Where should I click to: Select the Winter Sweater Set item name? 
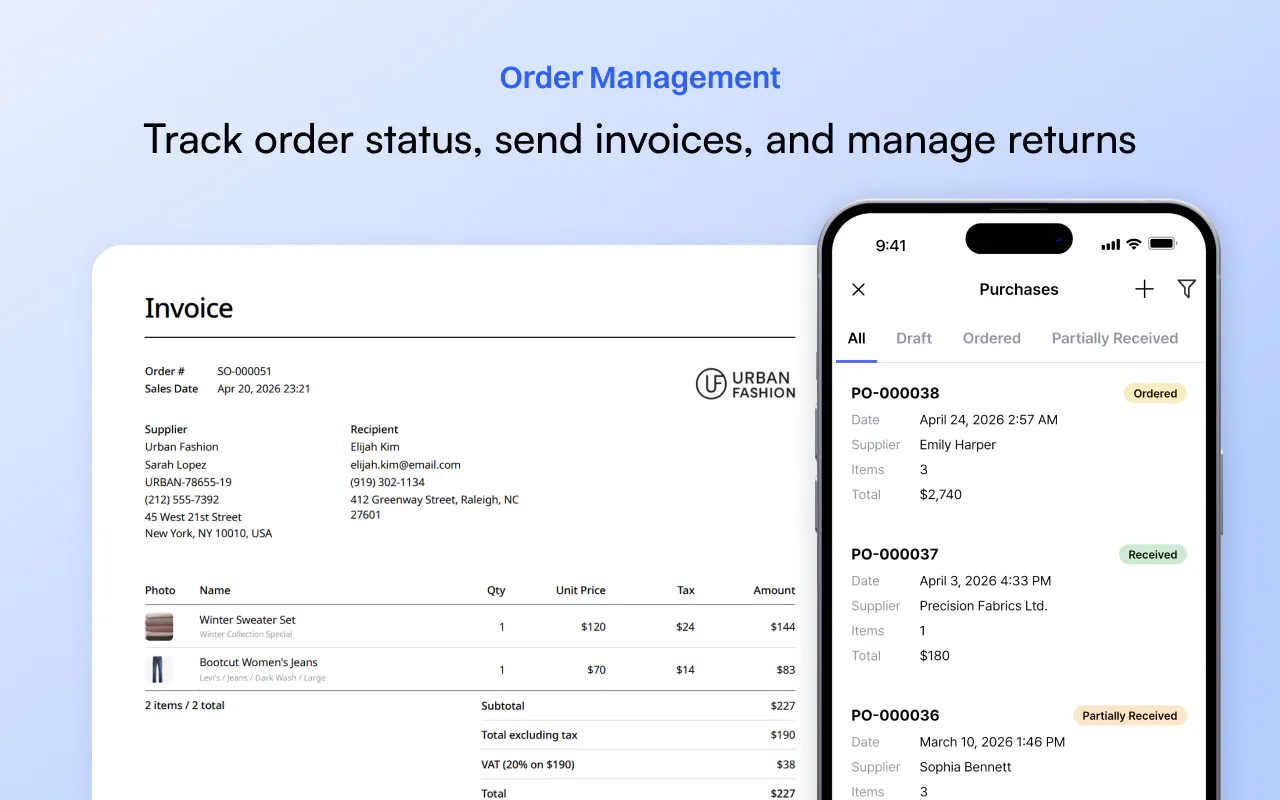[247, 620]
